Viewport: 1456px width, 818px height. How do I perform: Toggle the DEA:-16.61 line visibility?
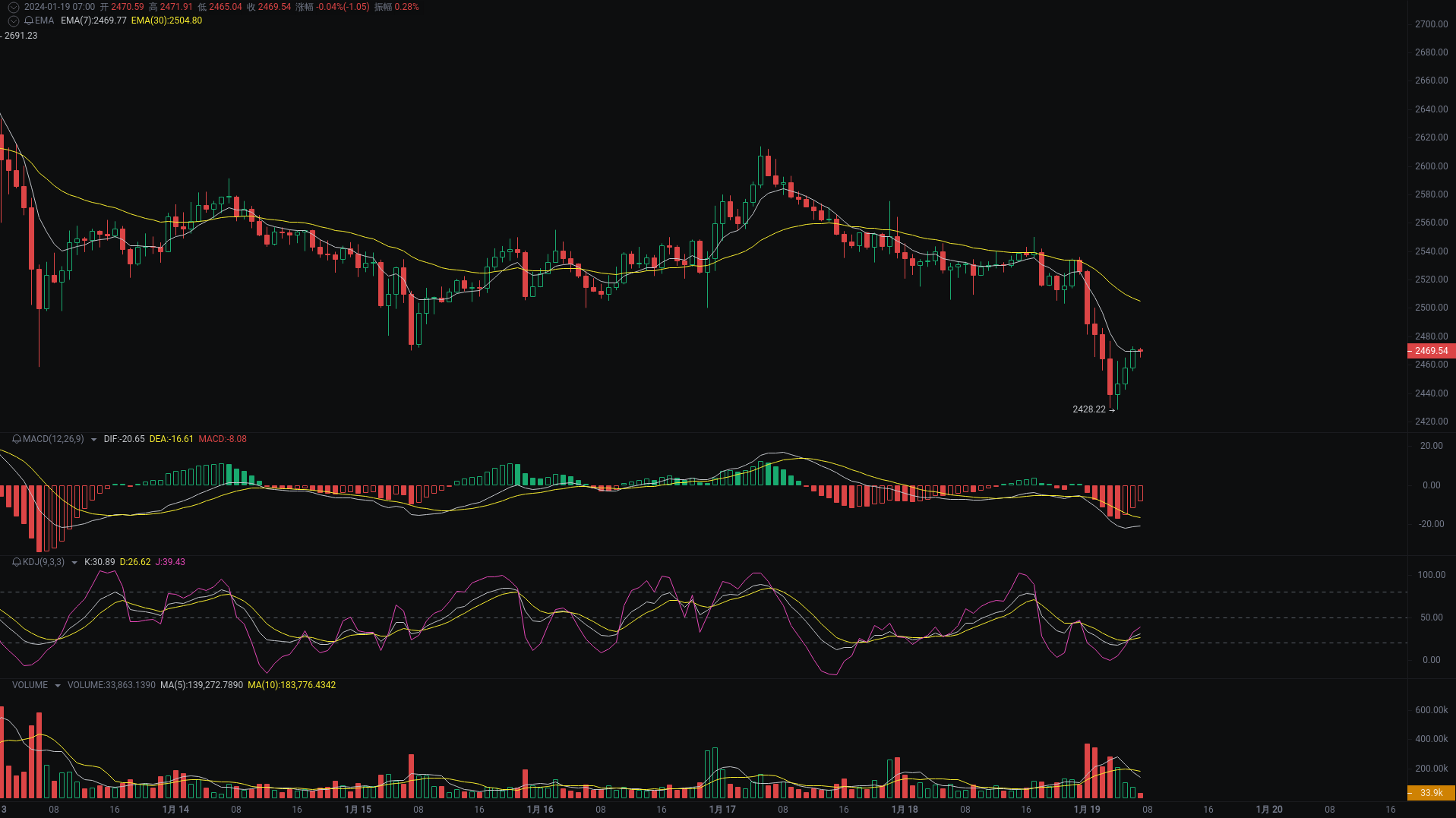point(172,439)
